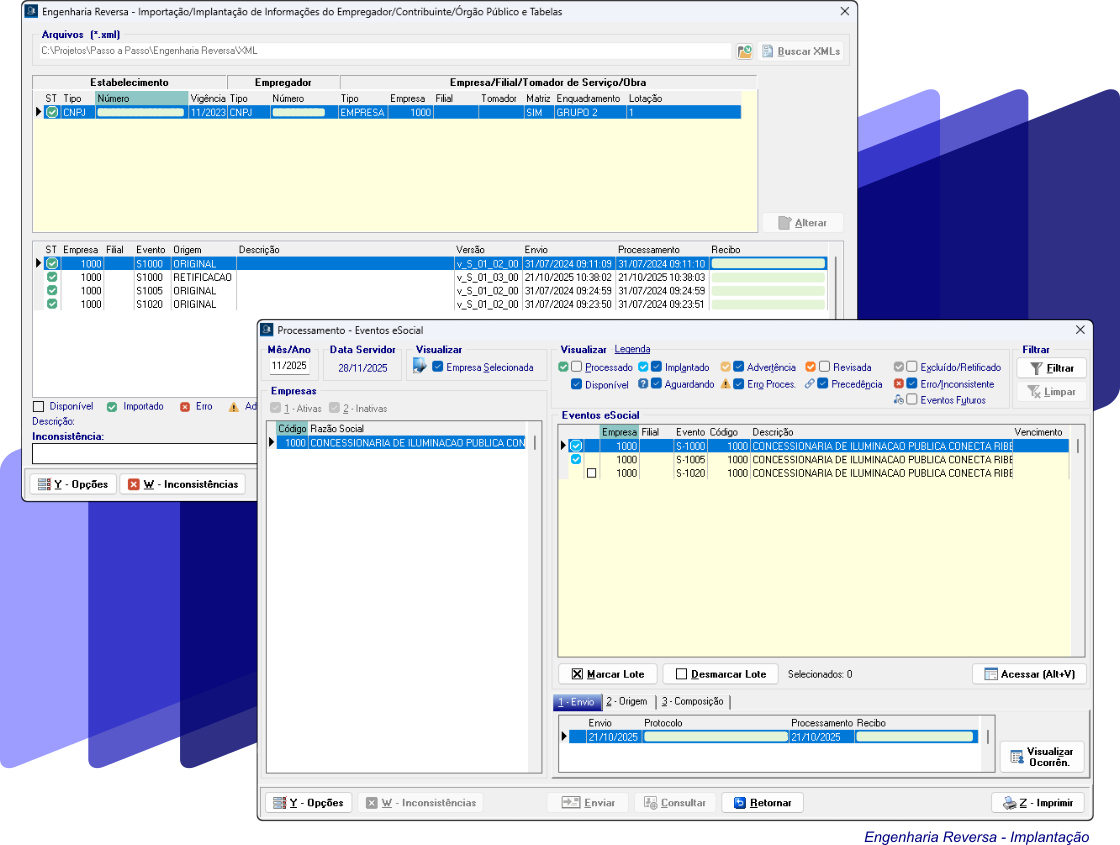This screenshot has width=1120, height=845.
Task: Open the Legenda link
Action: click(x=632, y=349)
